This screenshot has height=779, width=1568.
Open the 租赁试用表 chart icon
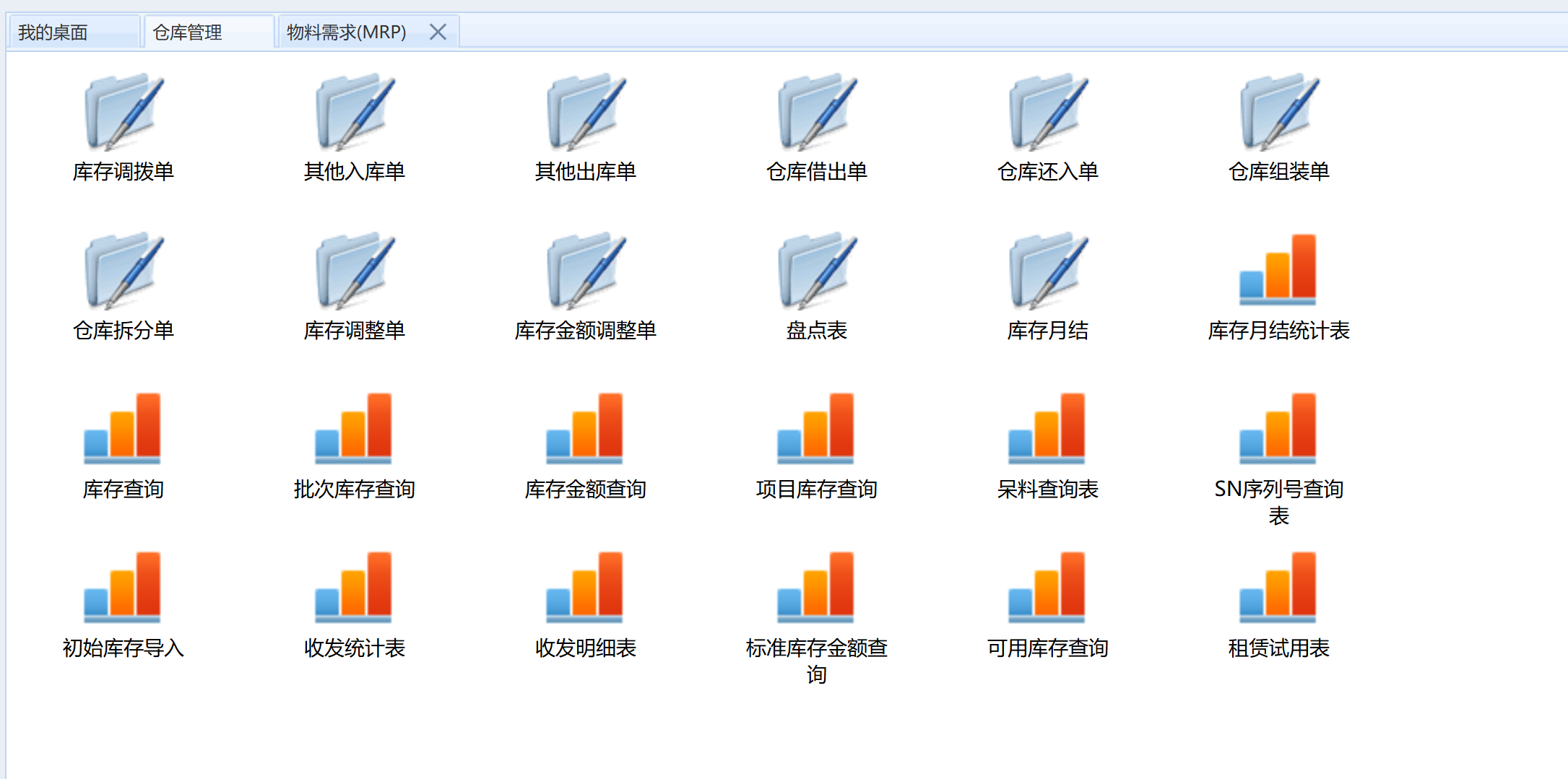(1278, 587)
